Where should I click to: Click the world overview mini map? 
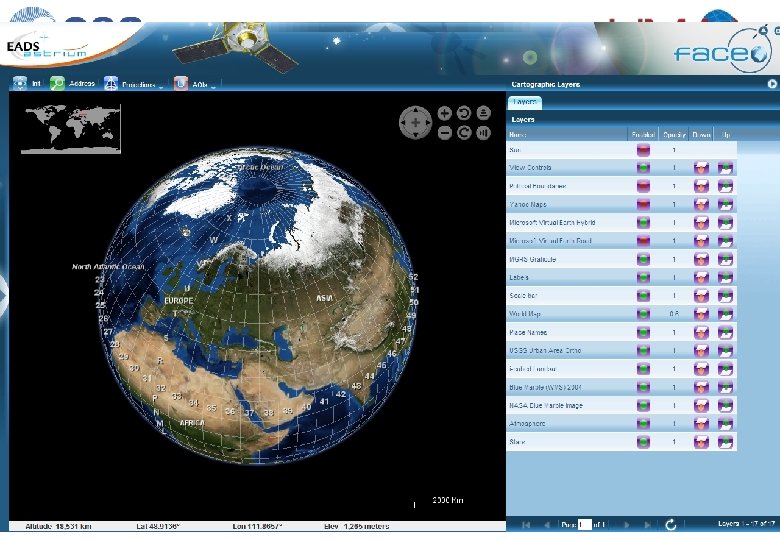(71, 129)
